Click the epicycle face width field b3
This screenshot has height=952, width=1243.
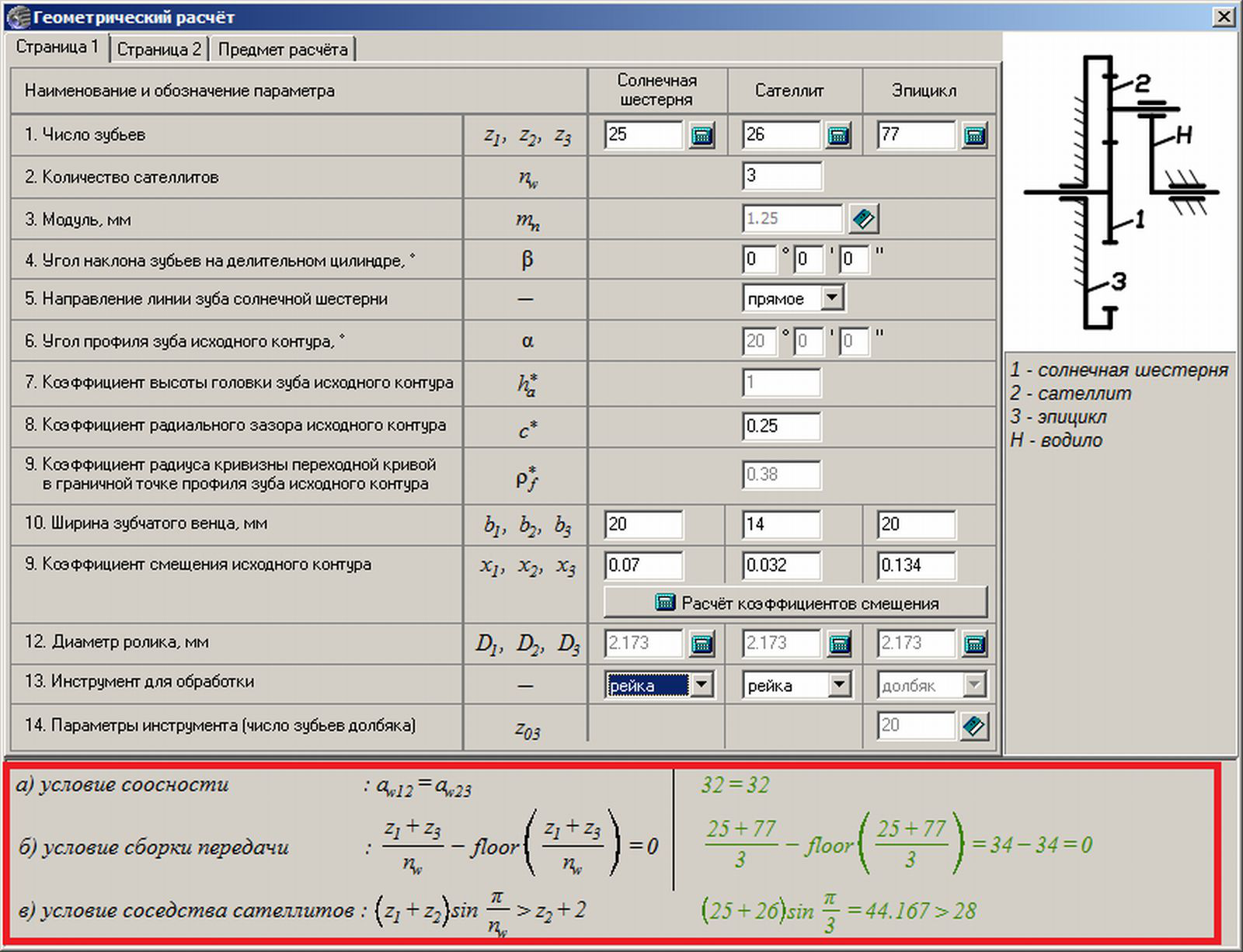pos(917,525)
